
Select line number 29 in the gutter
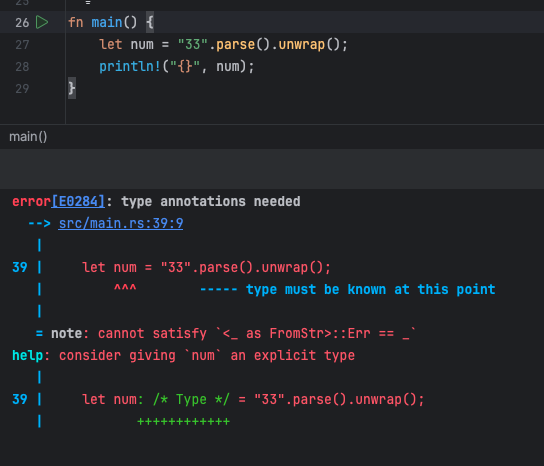[22, 89]
